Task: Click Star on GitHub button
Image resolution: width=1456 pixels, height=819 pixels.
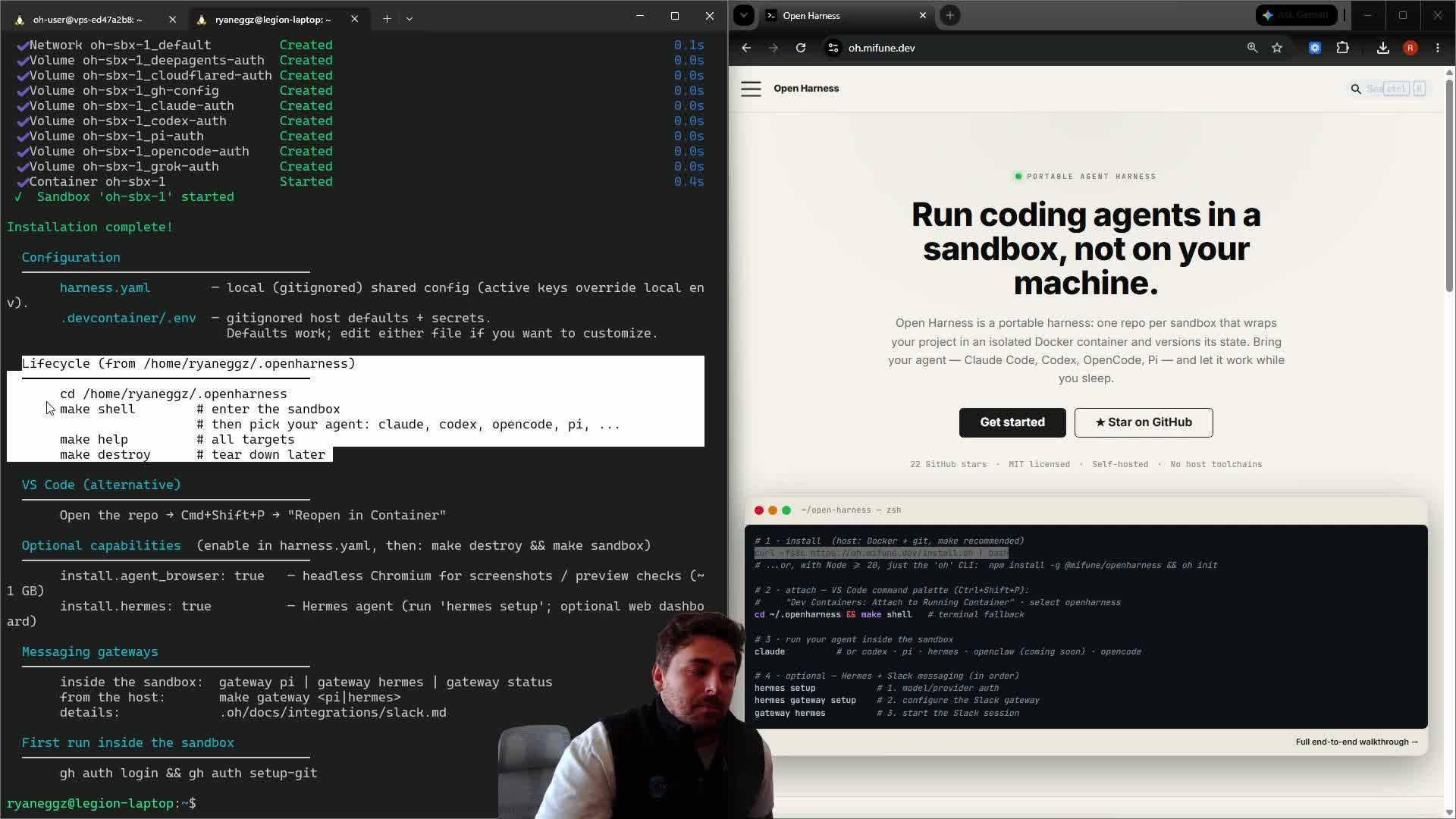Action: [x=1144, y=422]
